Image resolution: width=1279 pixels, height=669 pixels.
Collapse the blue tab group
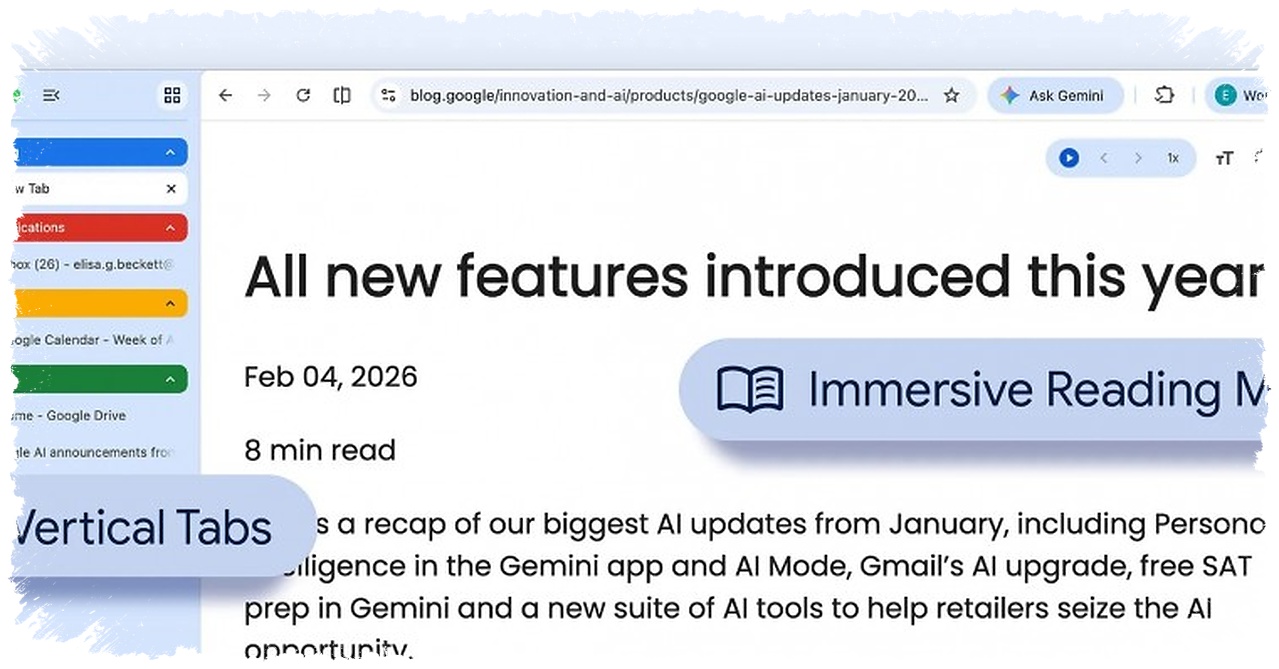[170, 152]
